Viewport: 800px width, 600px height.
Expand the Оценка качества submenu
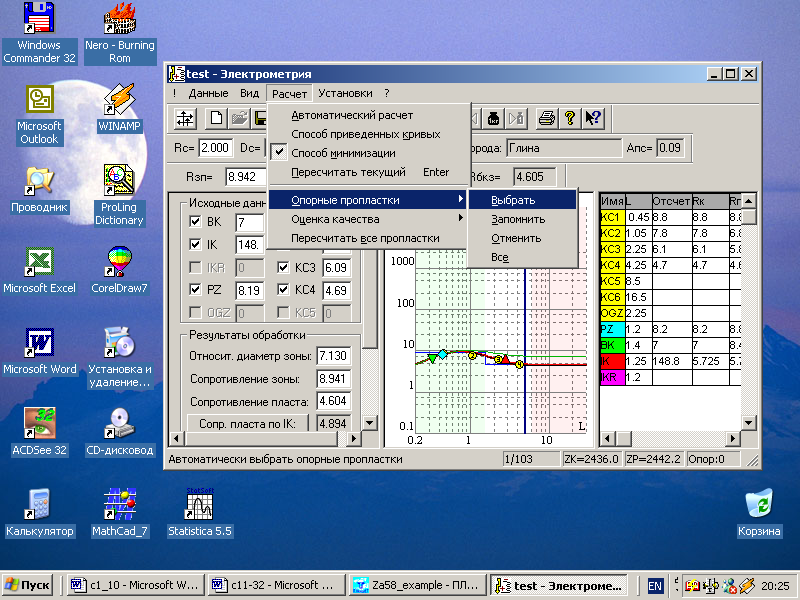tap(368, 219)
